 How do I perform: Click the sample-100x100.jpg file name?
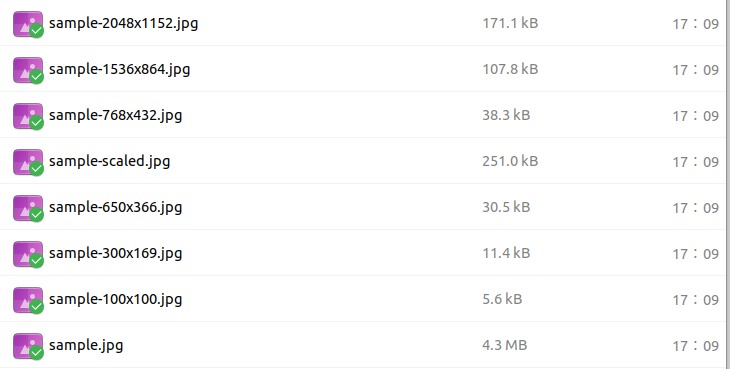(115, 300)
